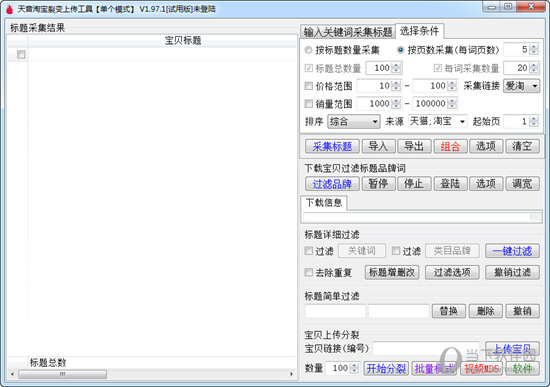Click 导入 button
The image size is (550, 387).
coord(378,146)
